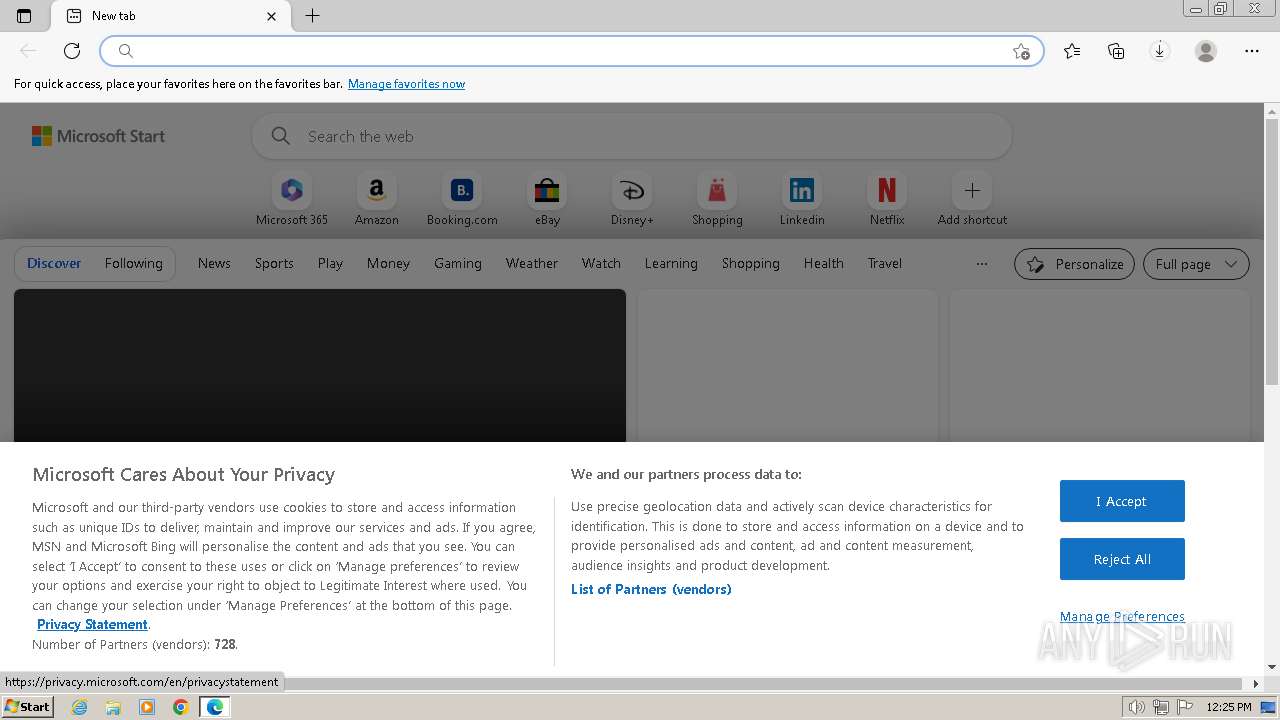Viewport: 1280px width, 720px height.
Task: Open the Manage Preferences link
Action: pyautogui.click(x=1122, y=616)
